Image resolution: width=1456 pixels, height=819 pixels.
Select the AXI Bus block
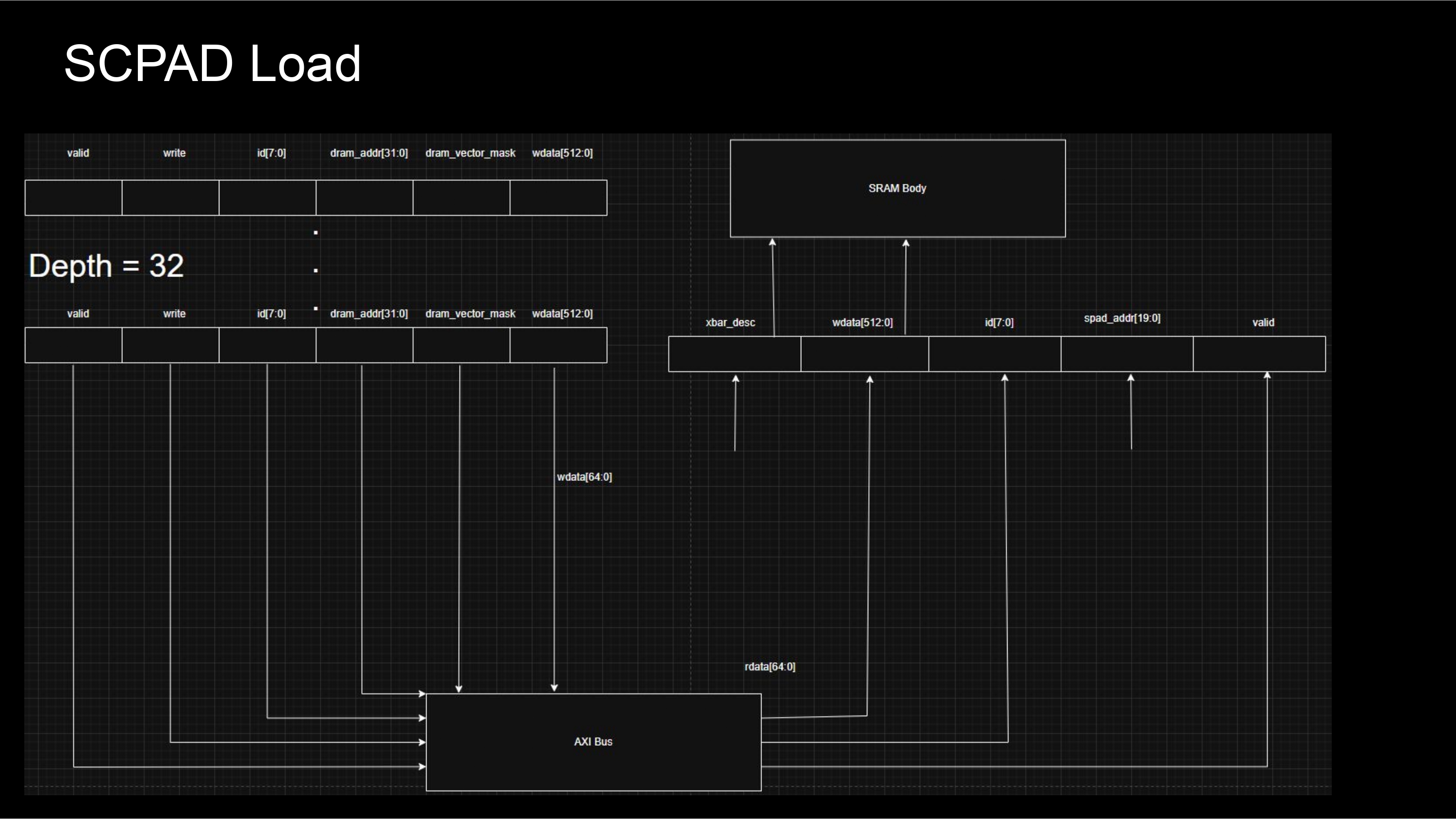coord(593,741)
